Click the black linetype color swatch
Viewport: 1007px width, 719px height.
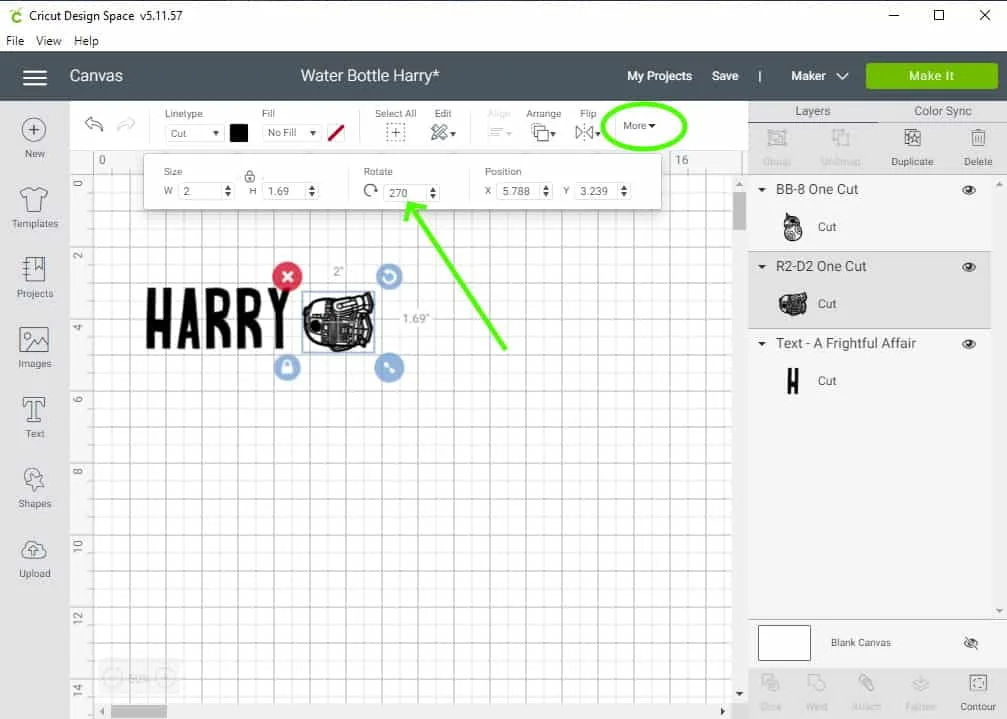[x=239, y=133]
